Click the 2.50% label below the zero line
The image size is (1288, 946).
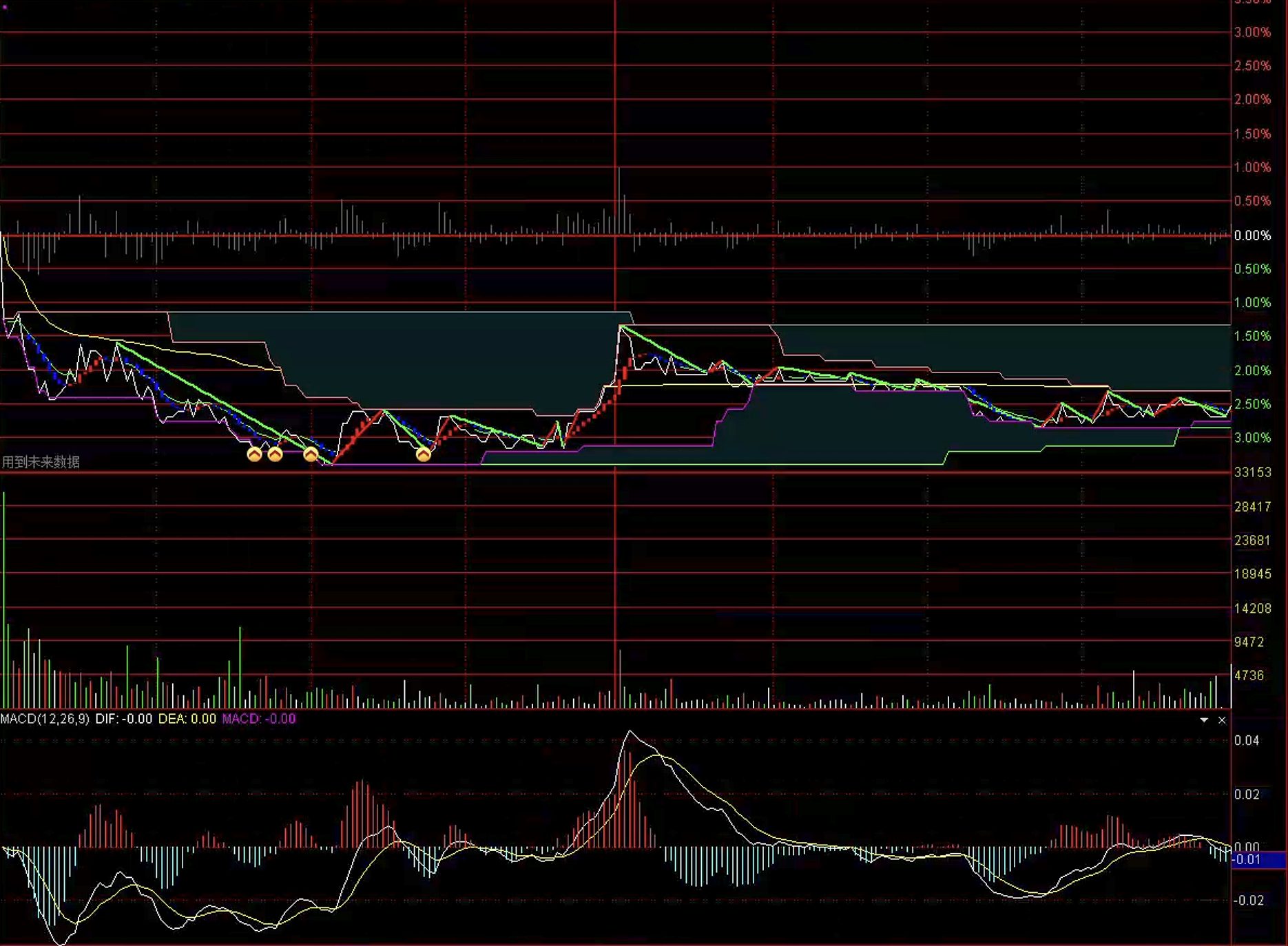pos(1252,404)
